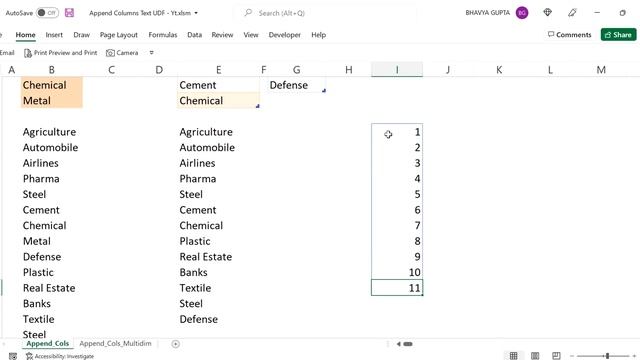Image resolution: width=640 pixels, height=360 pixels.
Task: Select Pharma in column B
Action: (52, 179)
